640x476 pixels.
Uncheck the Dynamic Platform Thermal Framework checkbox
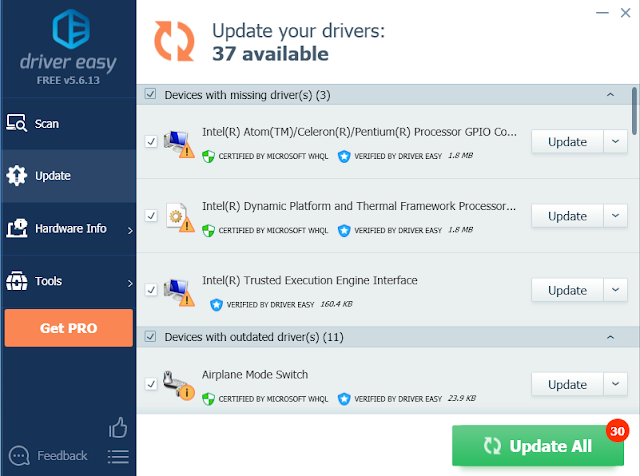[x=151, y=216]
